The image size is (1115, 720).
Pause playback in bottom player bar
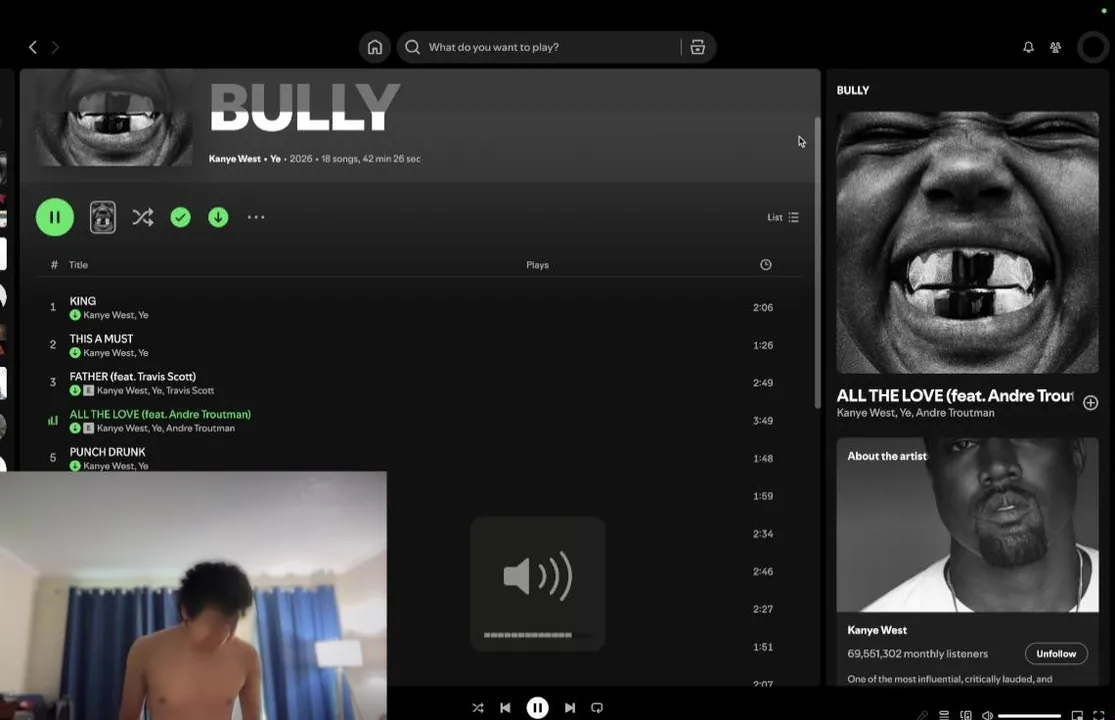pyautogui.click(x=538, y=708)
